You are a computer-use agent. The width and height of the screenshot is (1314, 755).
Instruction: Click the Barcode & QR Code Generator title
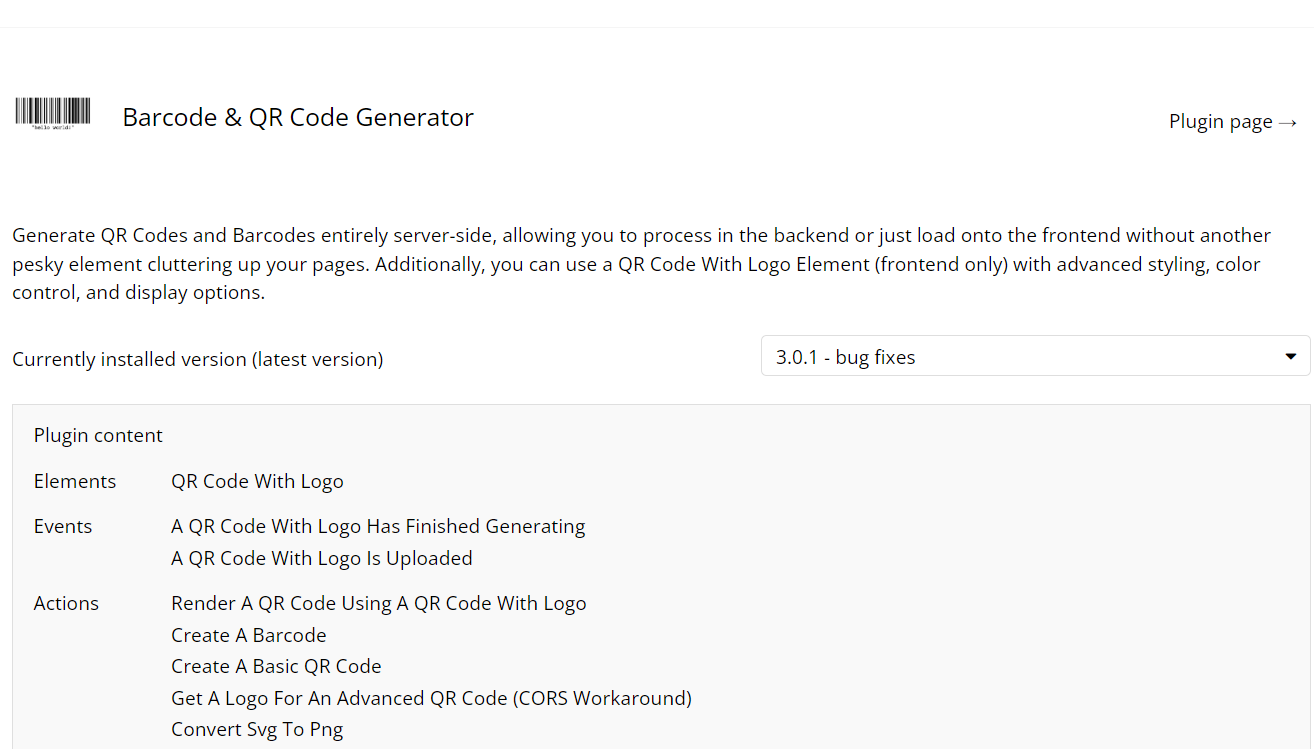(298, 118)
